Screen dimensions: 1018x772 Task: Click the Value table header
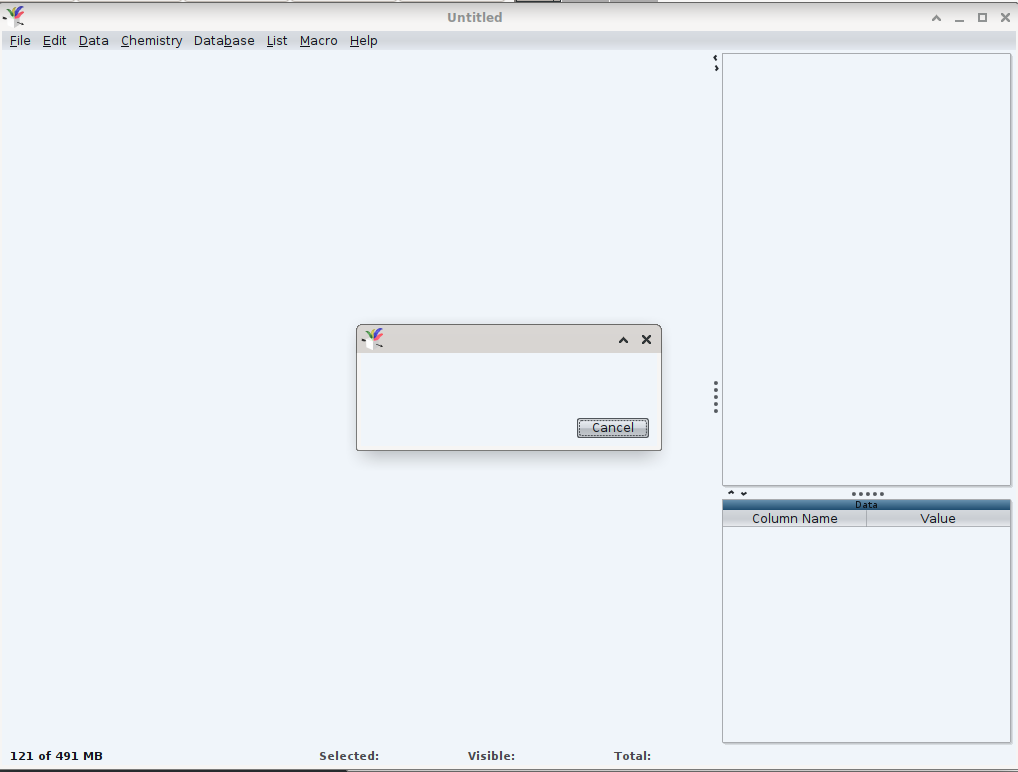[x=937, y=519]
